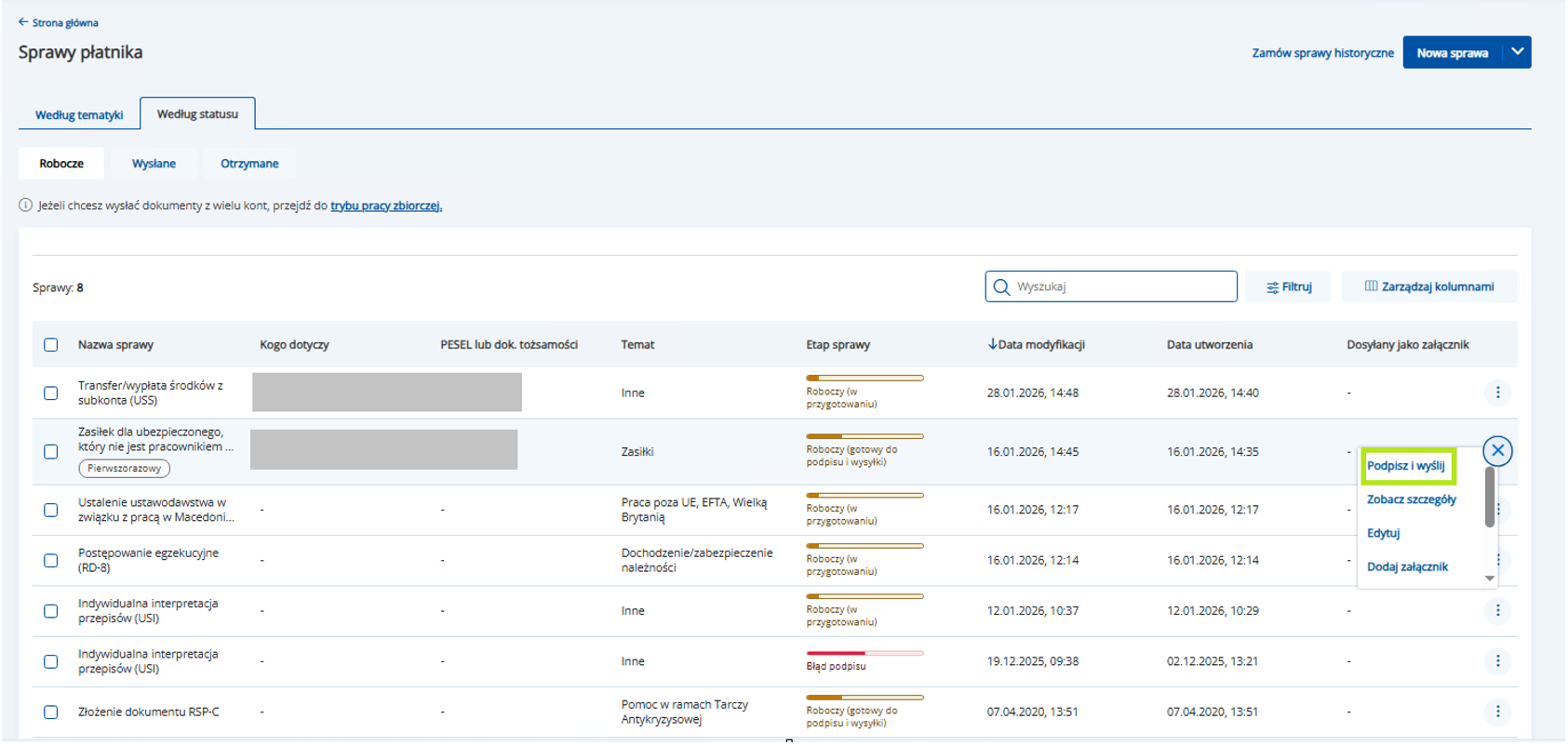Open three-dot menu for 12.01.2026 Indywidualna interpretacja row
This screenshot has height=745, width=1568.
[1497, 610]
